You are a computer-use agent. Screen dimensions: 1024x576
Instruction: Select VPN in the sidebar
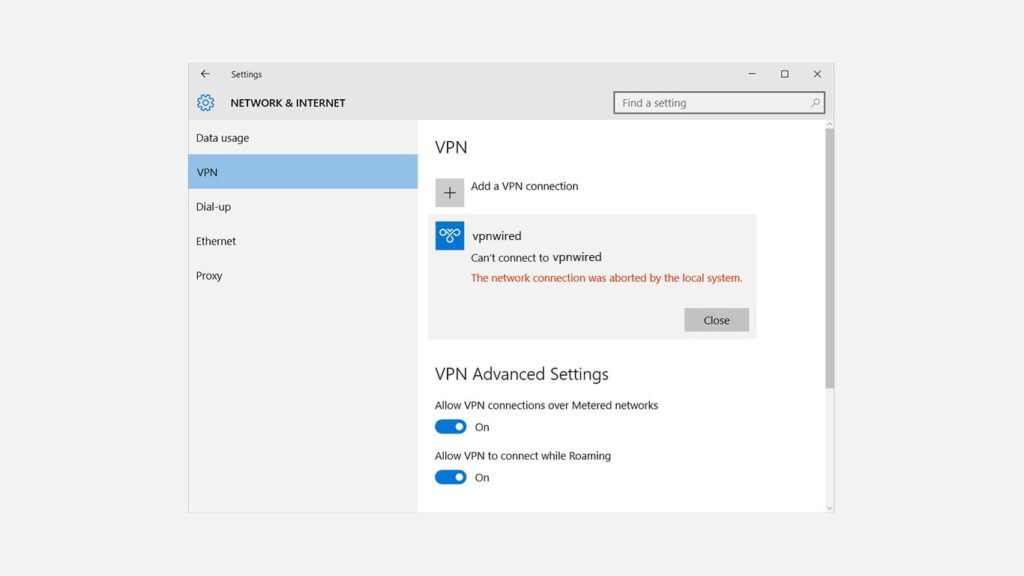(x=207, y=172)
